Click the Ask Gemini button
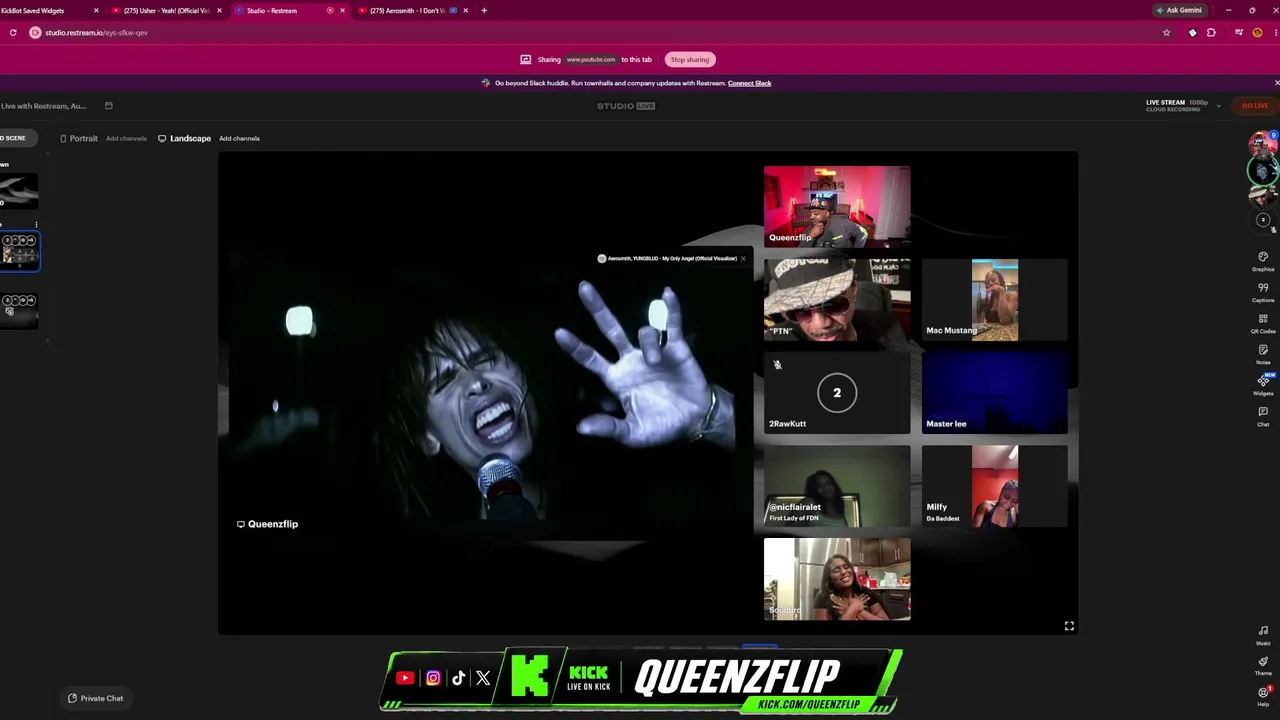 [x=1179, y=11]
